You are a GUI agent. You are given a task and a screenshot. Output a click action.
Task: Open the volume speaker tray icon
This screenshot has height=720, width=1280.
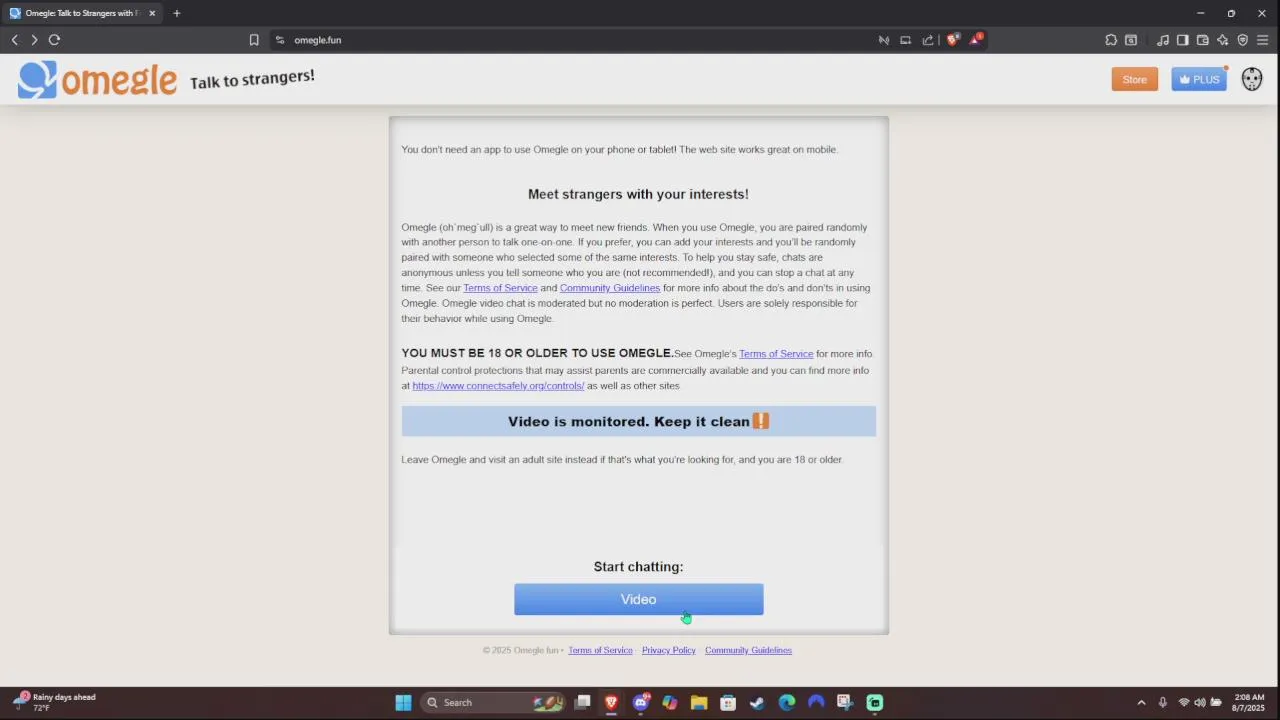[x=1200, y=702]
